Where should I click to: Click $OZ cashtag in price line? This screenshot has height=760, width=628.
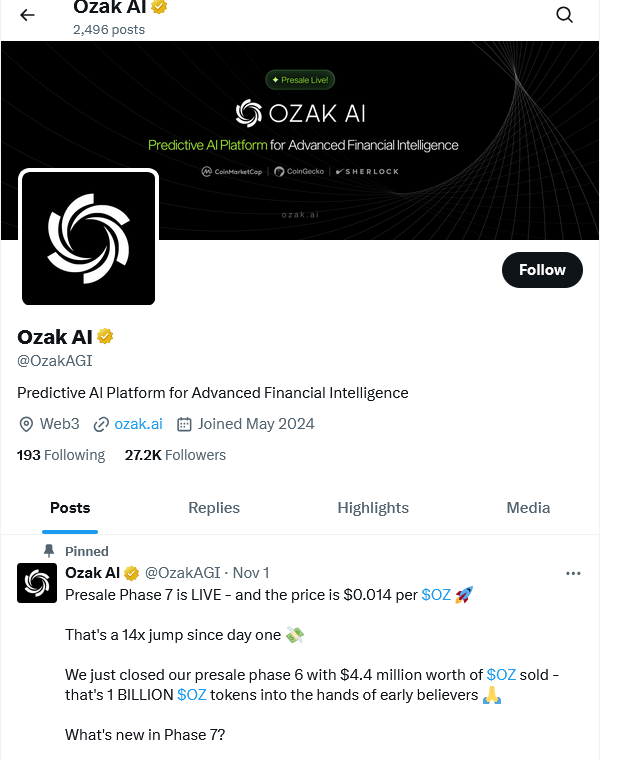coord(436,595)
